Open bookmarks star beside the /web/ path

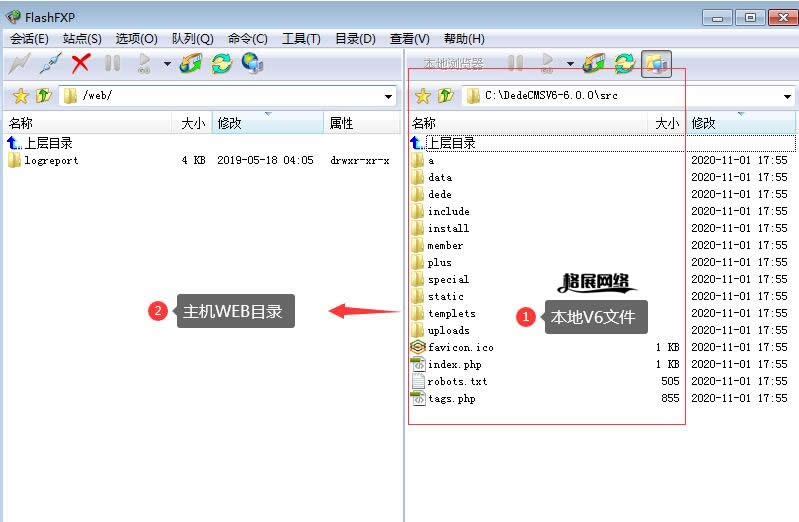pos(19,96)
